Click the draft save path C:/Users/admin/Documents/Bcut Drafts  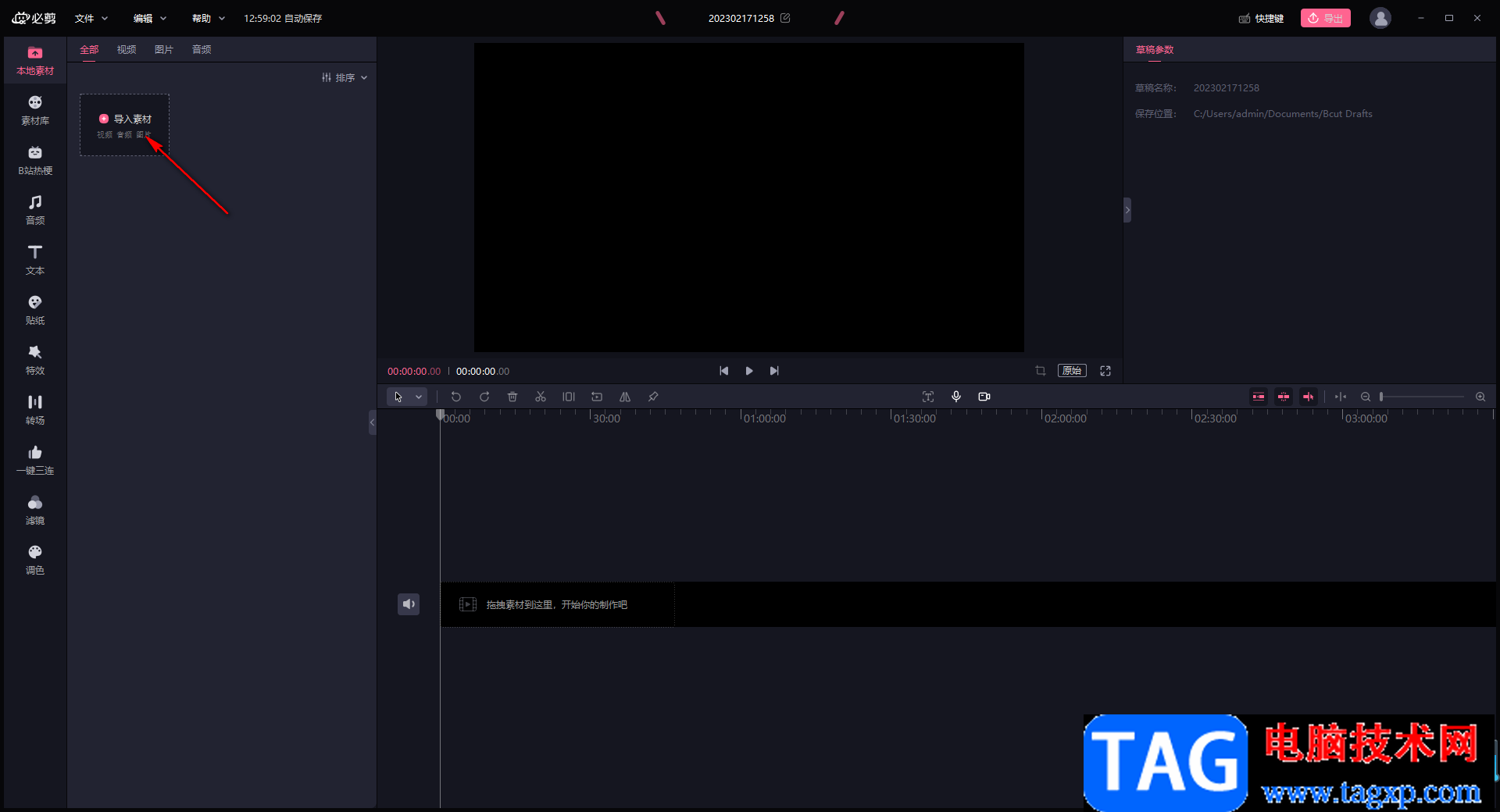tap(1283, 114)
